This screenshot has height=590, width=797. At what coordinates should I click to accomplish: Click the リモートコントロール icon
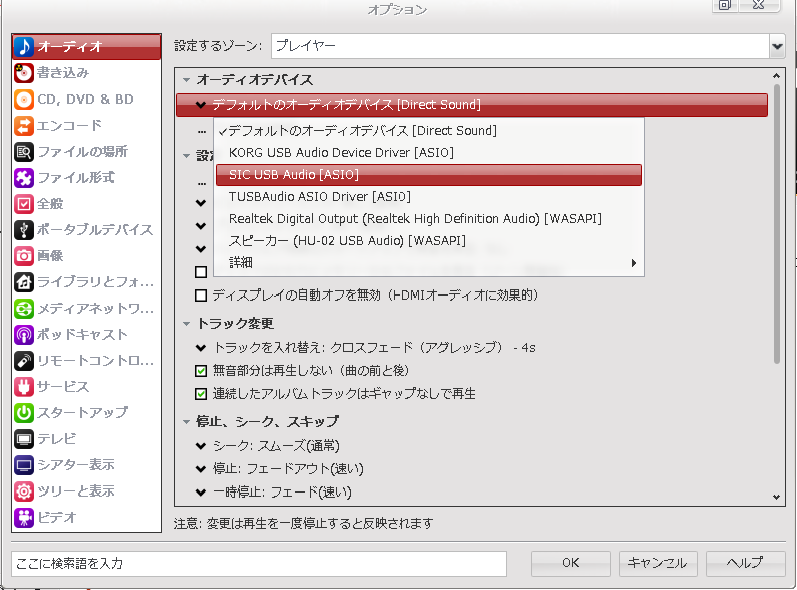24,360
